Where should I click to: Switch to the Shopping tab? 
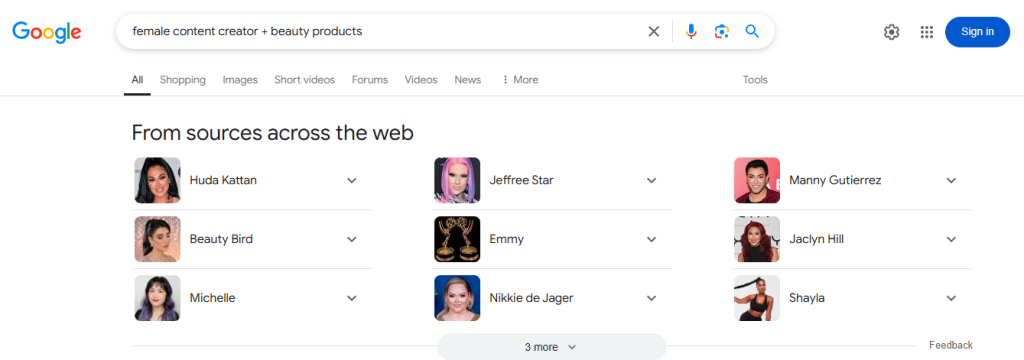[x=183, y=80]
